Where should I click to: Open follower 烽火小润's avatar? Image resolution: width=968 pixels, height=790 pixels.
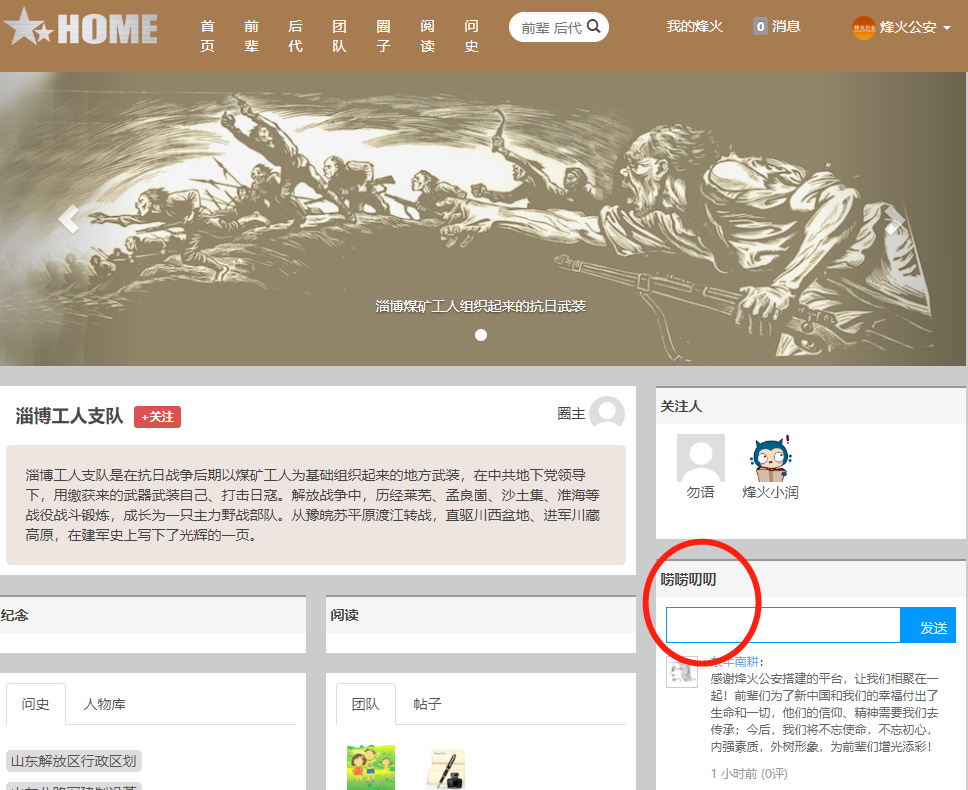770,458
